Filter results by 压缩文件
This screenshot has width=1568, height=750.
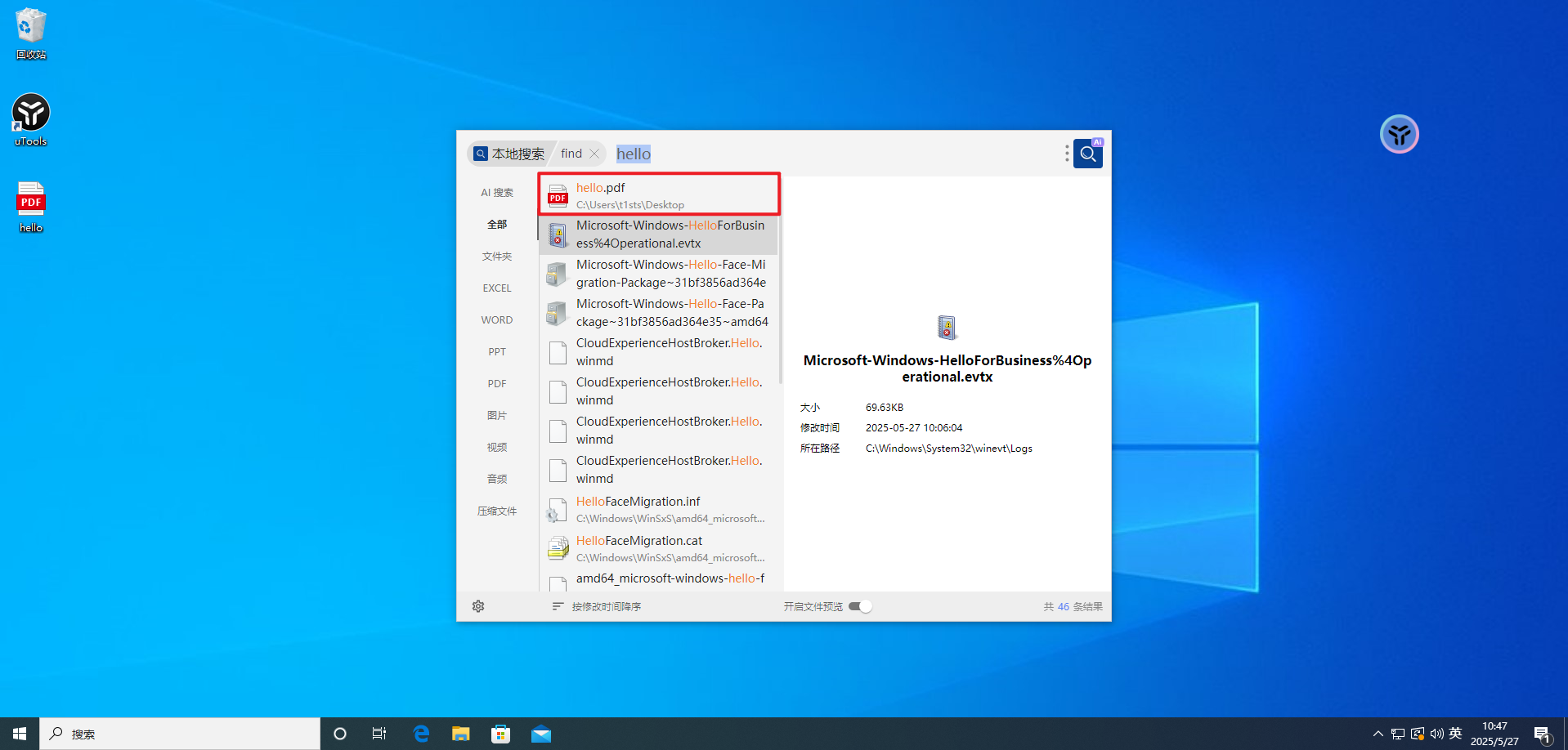click(497, 511)
